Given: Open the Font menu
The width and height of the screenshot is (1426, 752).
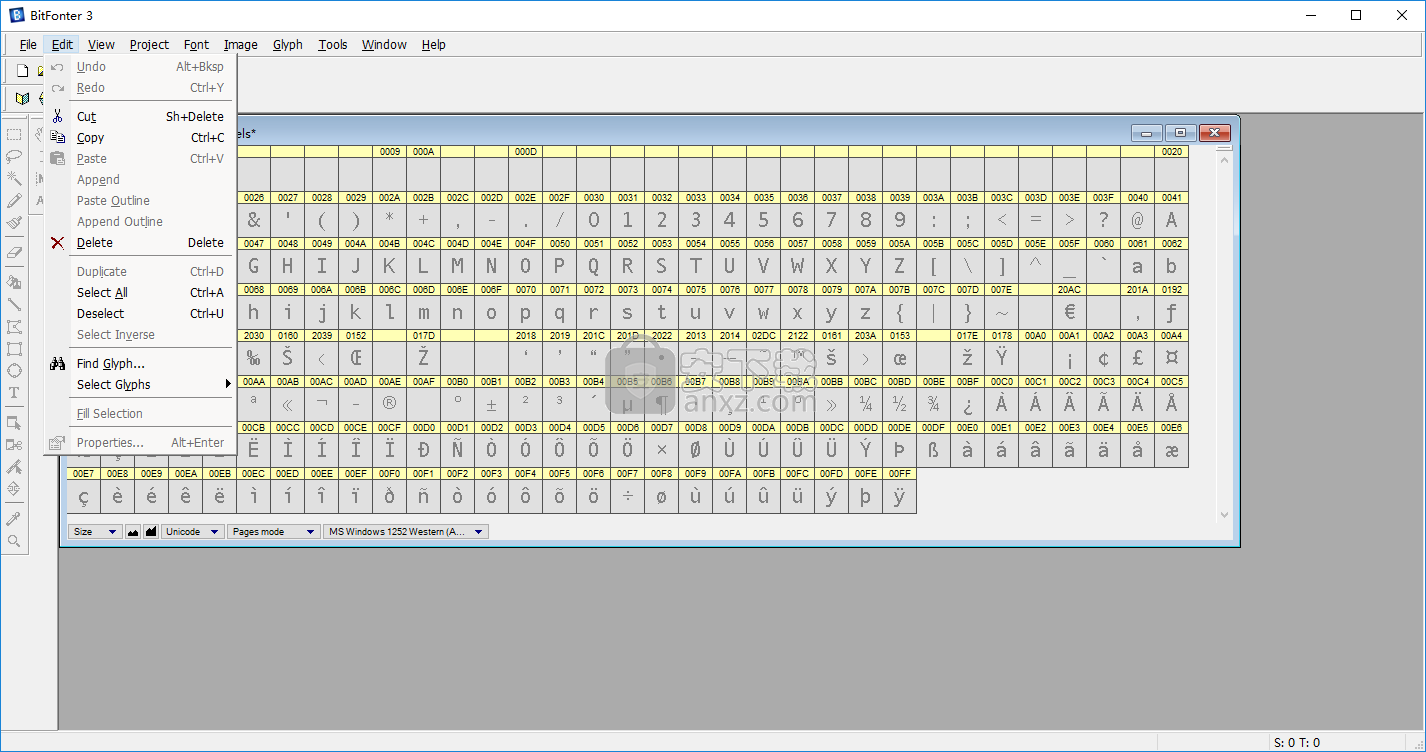Looking at the screenshot, I should click(x=196, y=44).
